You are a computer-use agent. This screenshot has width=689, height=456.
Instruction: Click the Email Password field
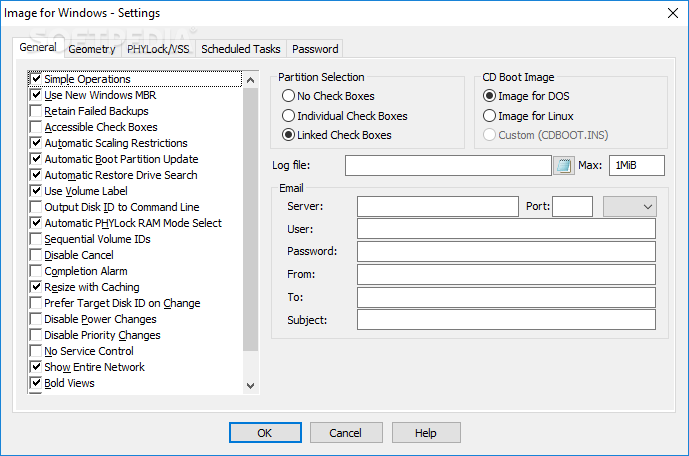[506, 251]
